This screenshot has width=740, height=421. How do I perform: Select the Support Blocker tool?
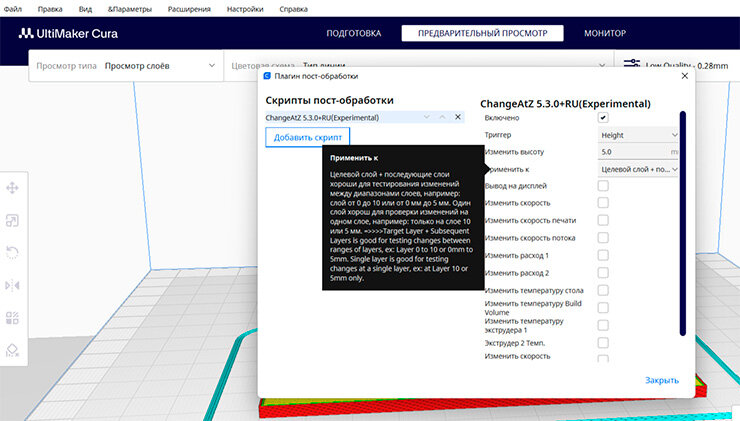12,350
